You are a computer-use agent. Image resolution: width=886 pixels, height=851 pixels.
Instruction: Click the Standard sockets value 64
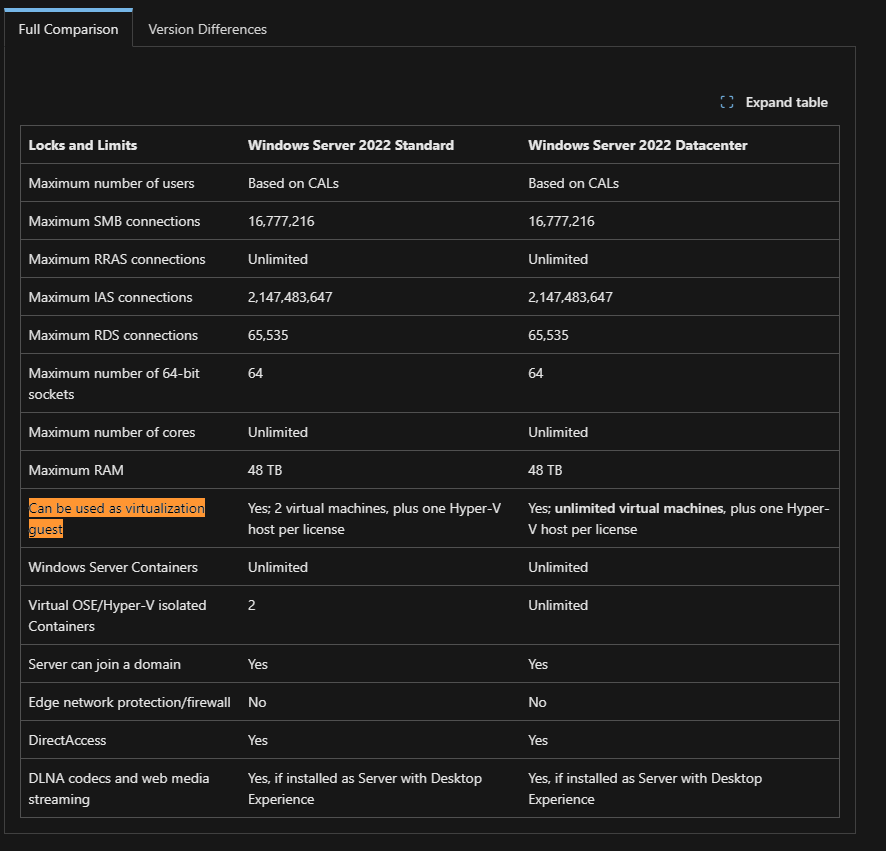click(255, 373)
